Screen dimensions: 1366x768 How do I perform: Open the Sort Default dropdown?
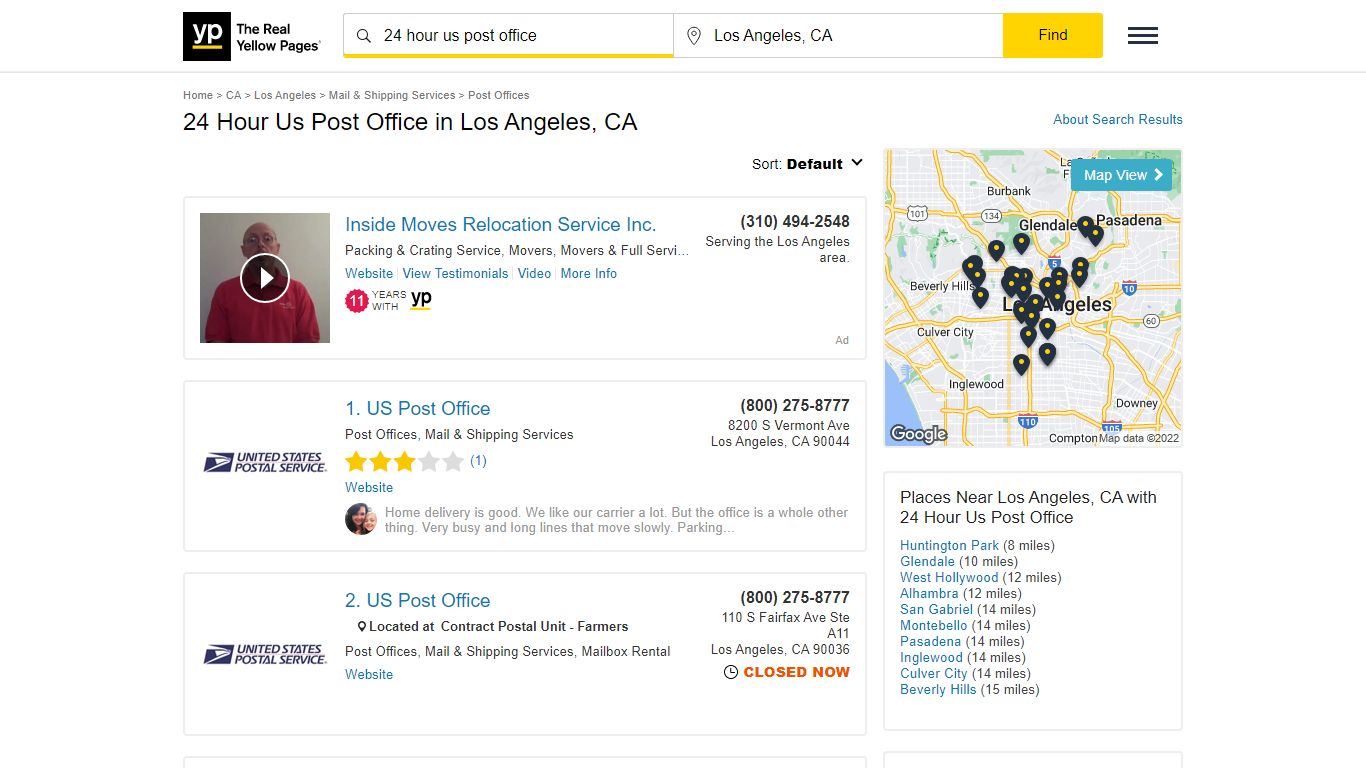tap(807, 164)
